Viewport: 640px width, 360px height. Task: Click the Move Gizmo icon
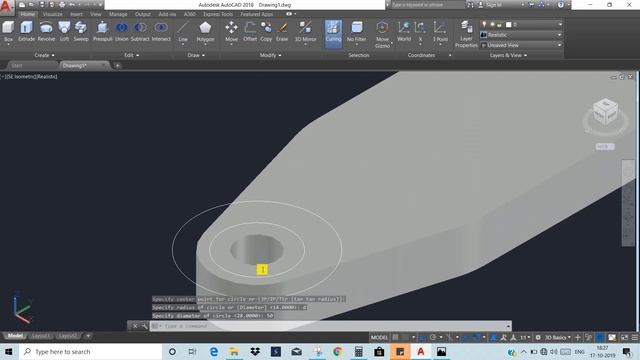click(x=382, y=34)
